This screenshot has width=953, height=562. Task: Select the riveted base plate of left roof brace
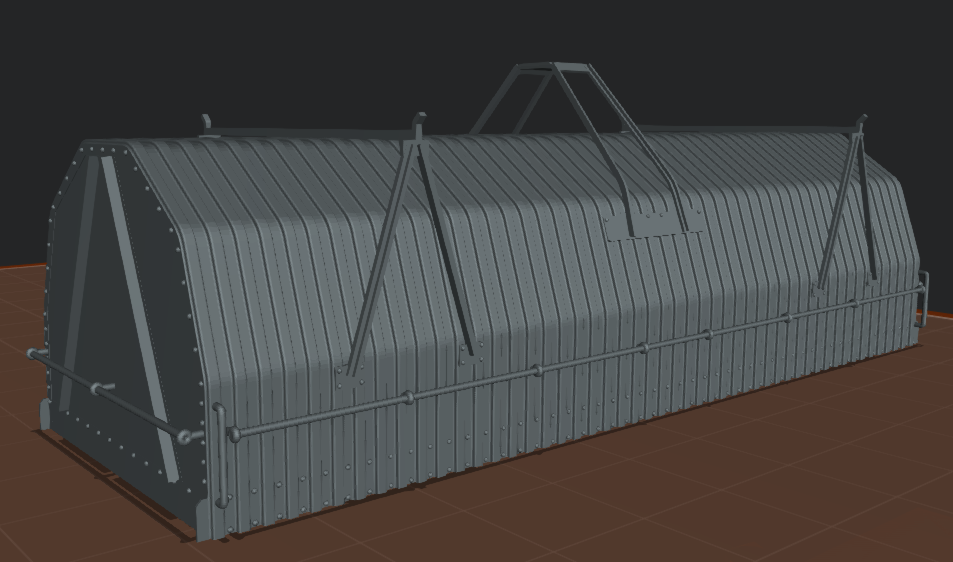tap(351, 376)
